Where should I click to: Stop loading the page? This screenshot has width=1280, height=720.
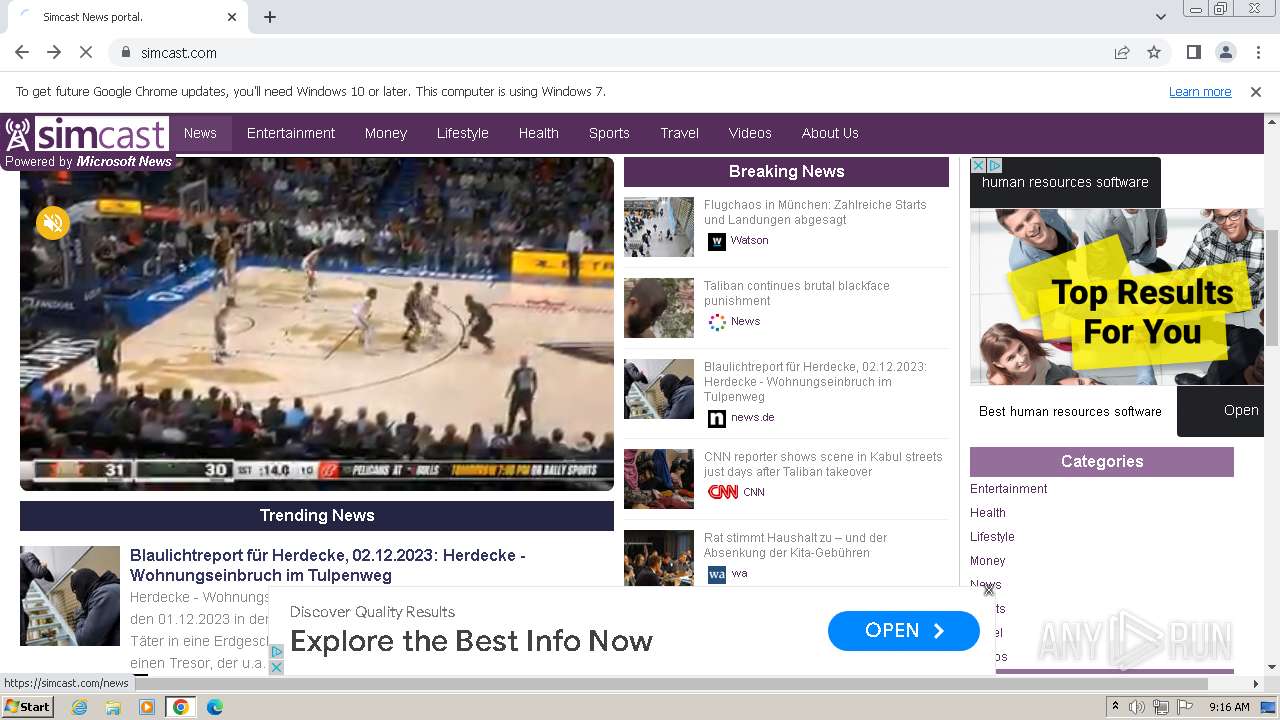86,53
